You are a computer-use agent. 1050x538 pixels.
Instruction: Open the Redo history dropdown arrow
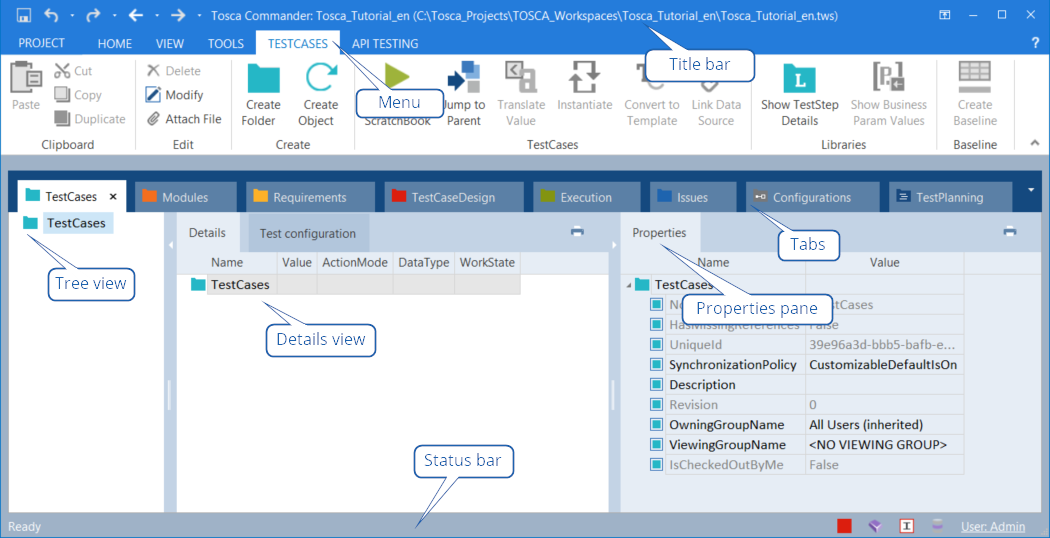pyautogui.click(x=114, y=15)
